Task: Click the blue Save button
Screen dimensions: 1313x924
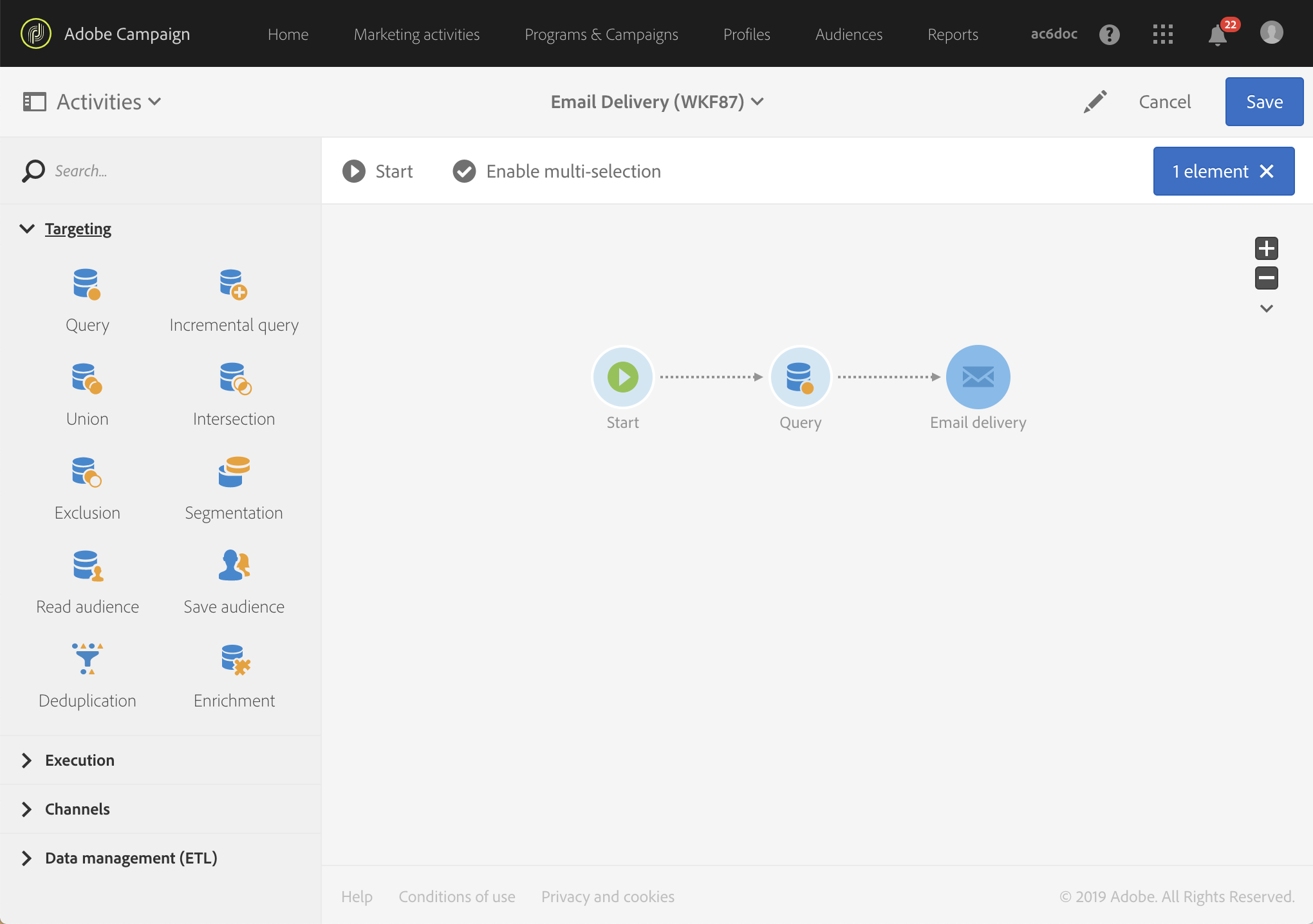Action: point(1263,102)
